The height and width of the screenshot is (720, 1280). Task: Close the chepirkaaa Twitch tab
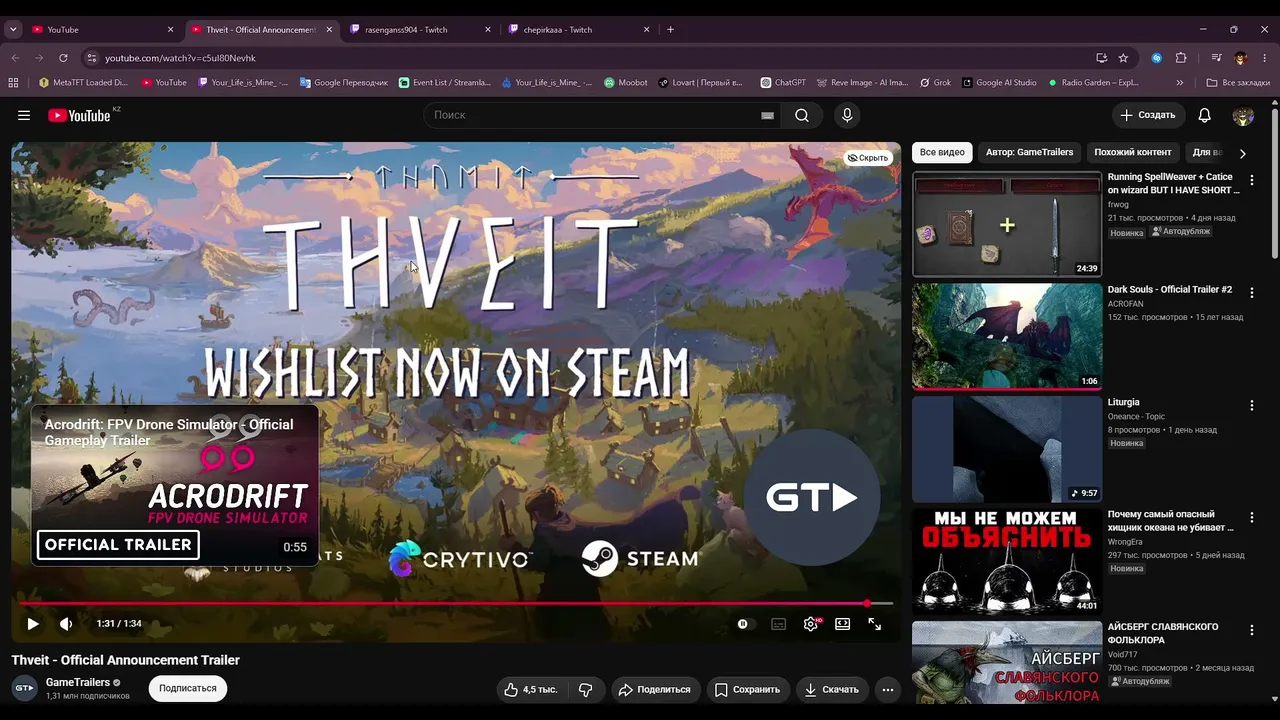pos(646,30)
